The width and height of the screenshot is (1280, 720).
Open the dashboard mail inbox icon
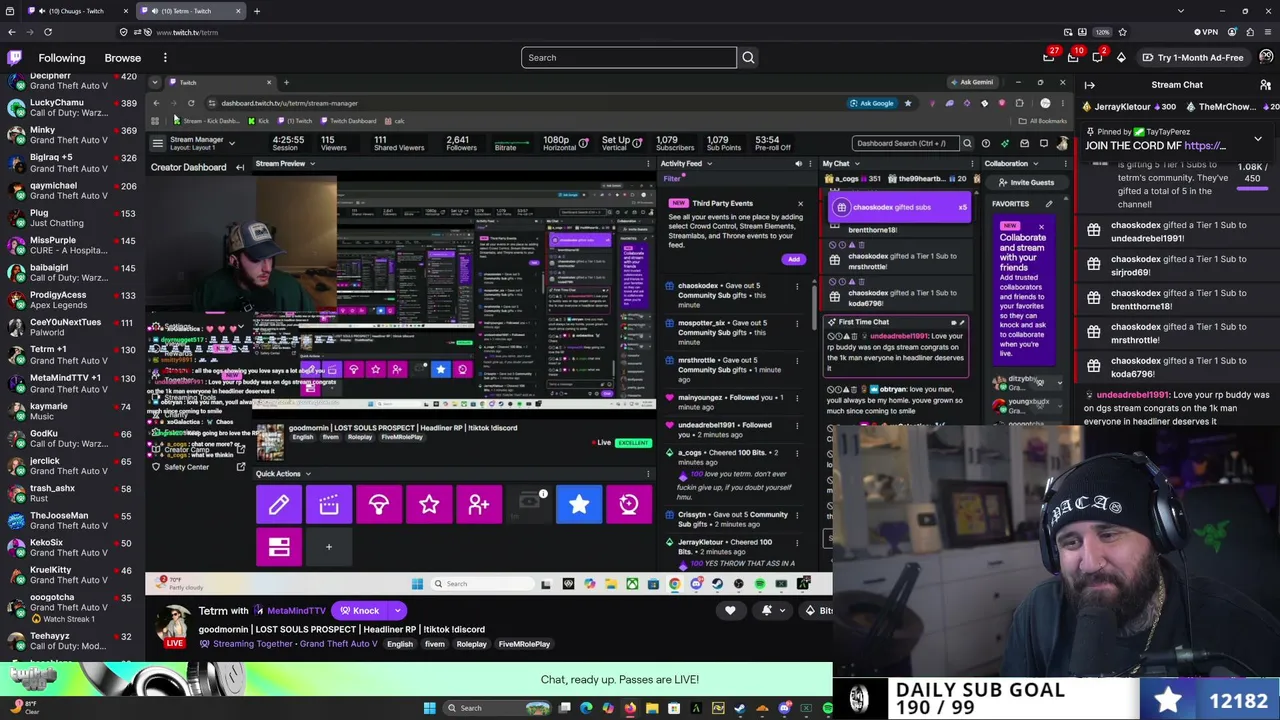[x=1024, y=143]
